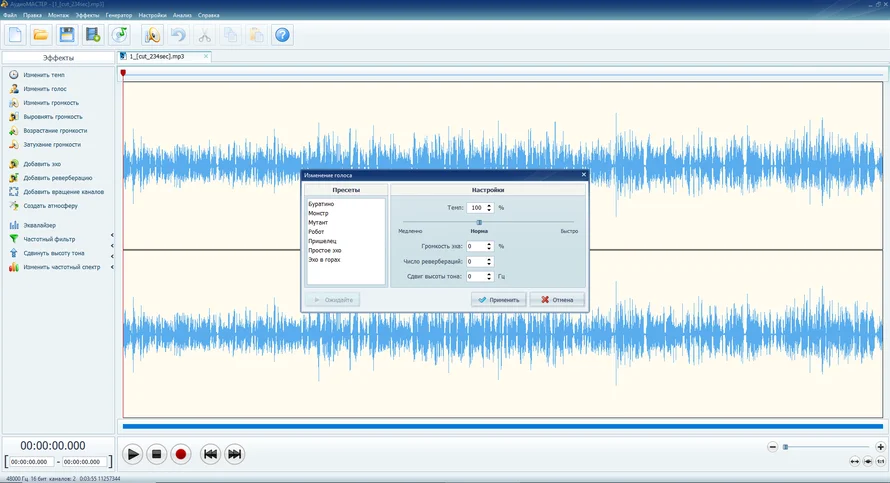
Task: Start playback with the play button
Action: pos(133,454)
